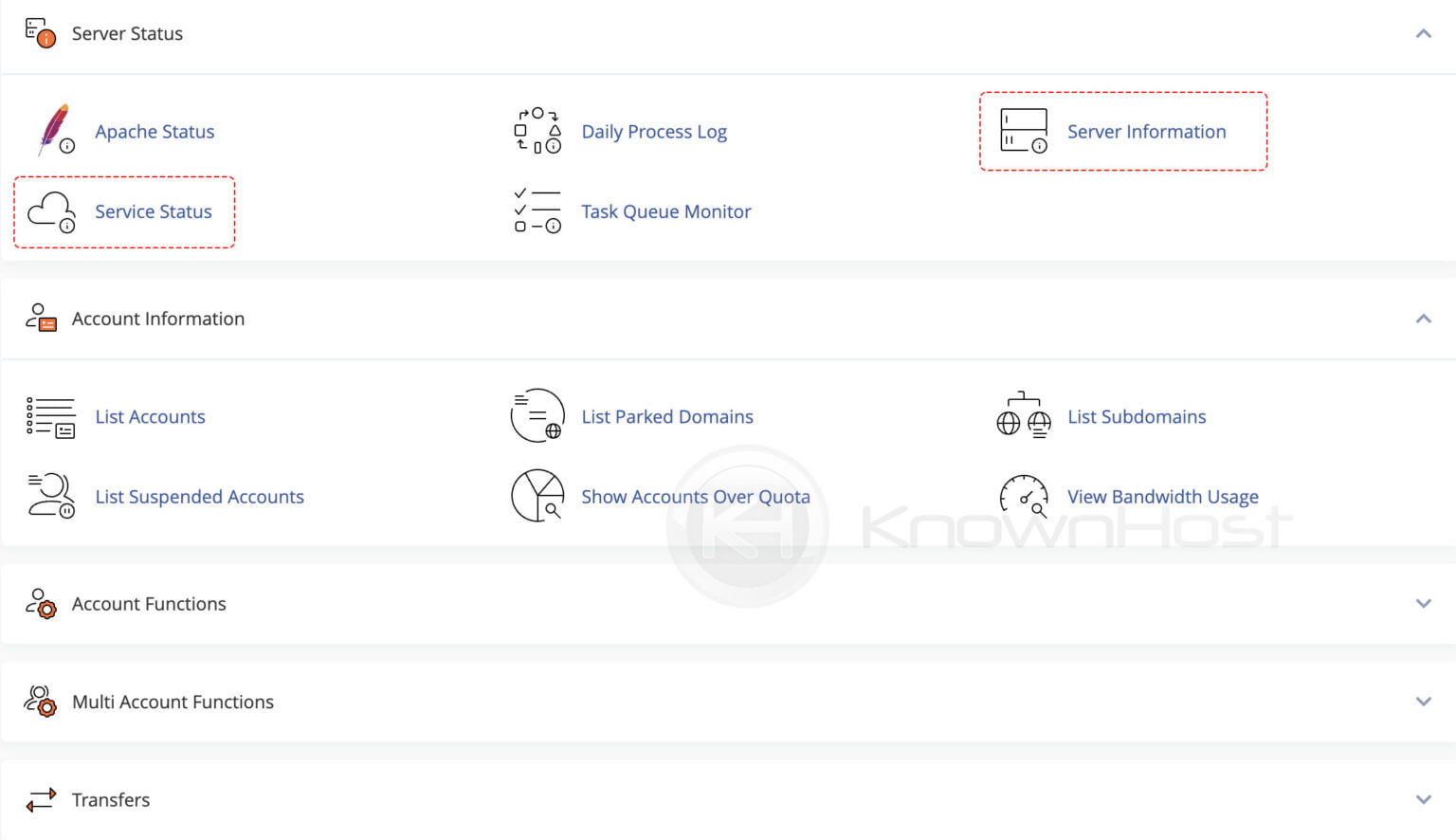Click the Service Status cloud icon
1456x840 pixels.
coord(50,211)
